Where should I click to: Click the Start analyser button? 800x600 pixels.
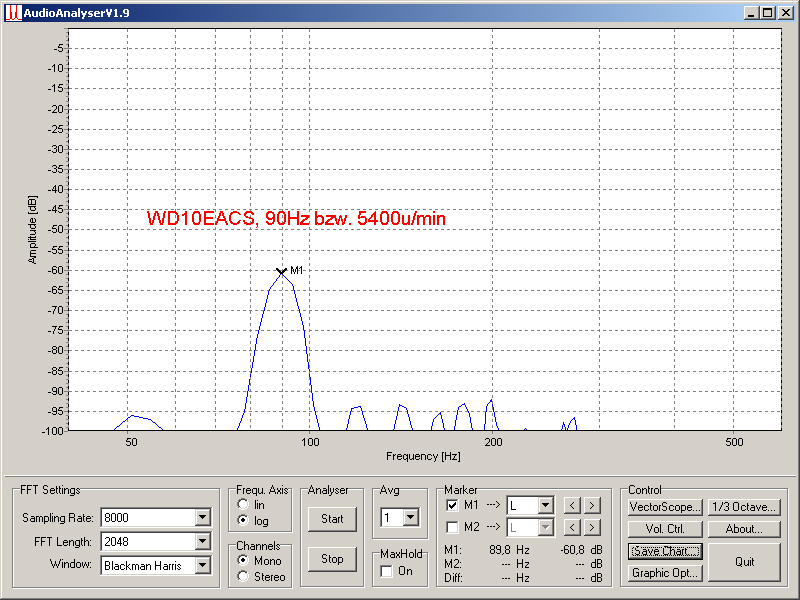click(x=332, y=519)
